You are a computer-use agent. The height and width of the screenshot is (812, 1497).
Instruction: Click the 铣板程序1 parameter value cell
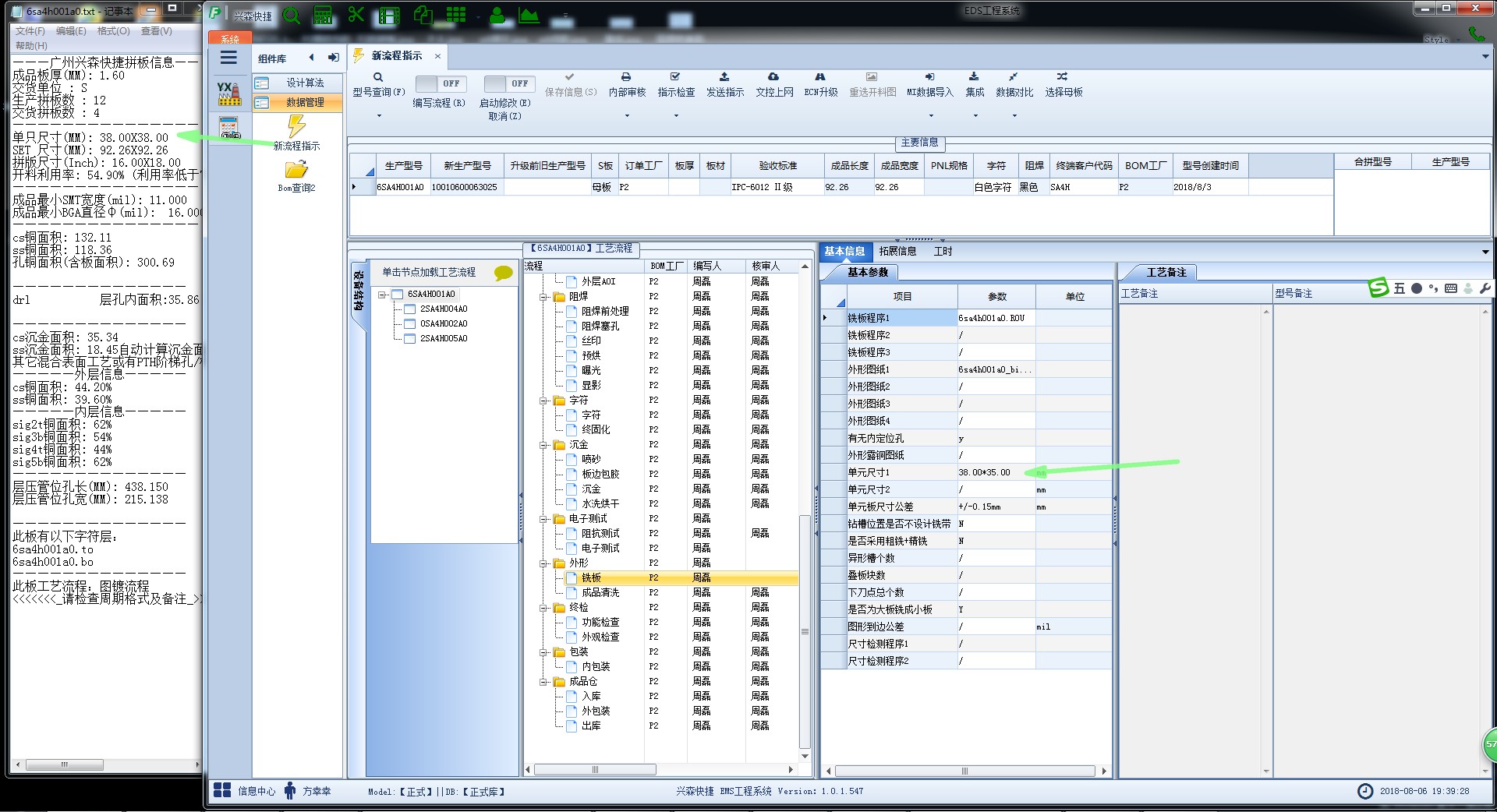coord(996,318)
